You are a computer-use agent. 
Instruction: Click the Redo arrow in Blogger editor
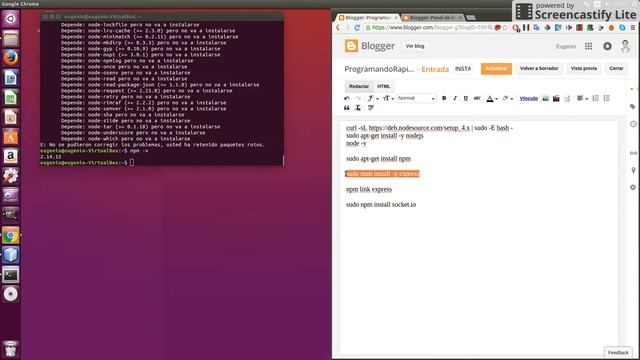click(358, 98)
